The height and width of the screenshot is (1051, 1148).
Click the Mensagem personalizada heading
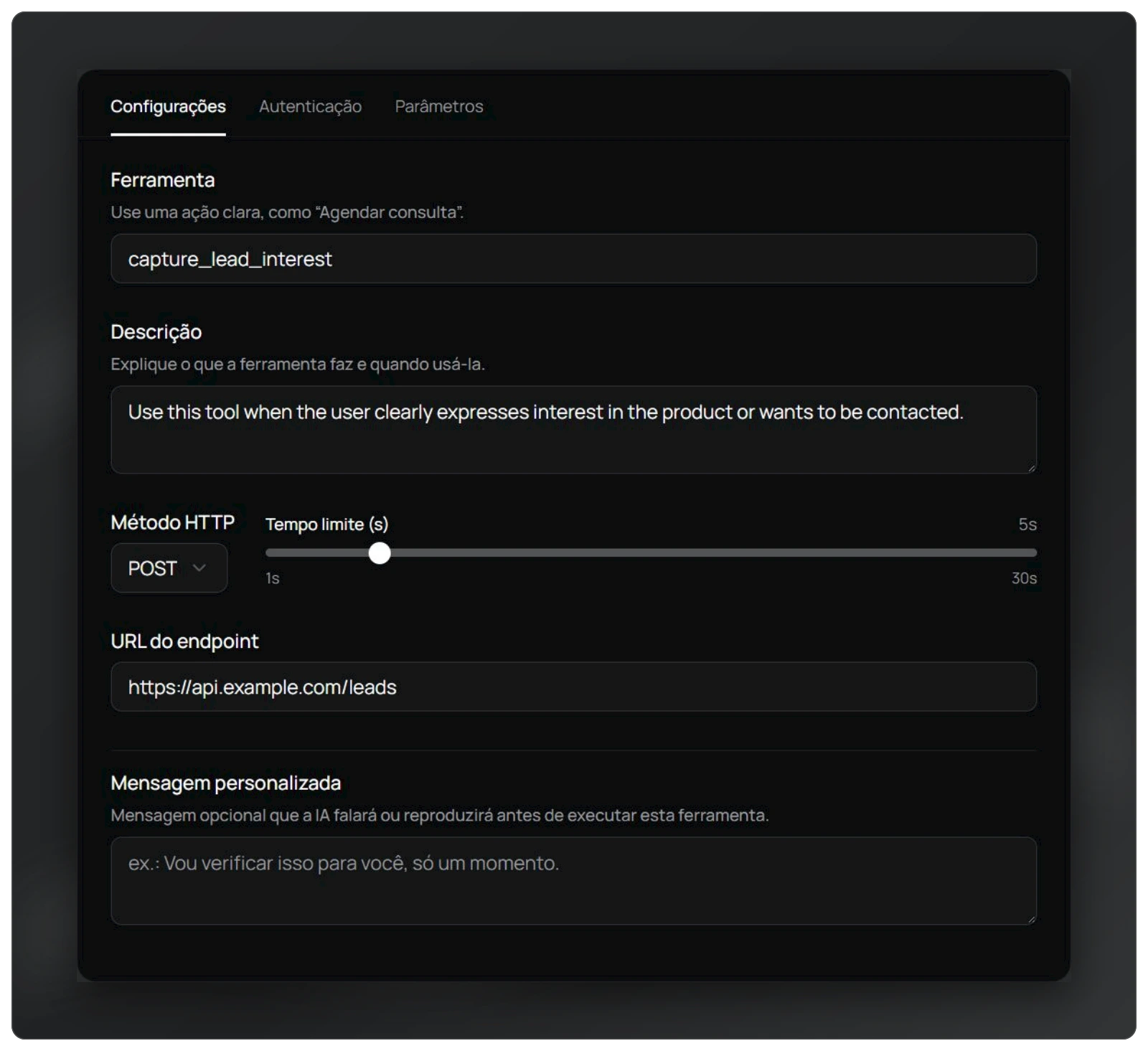click(226, 783)
